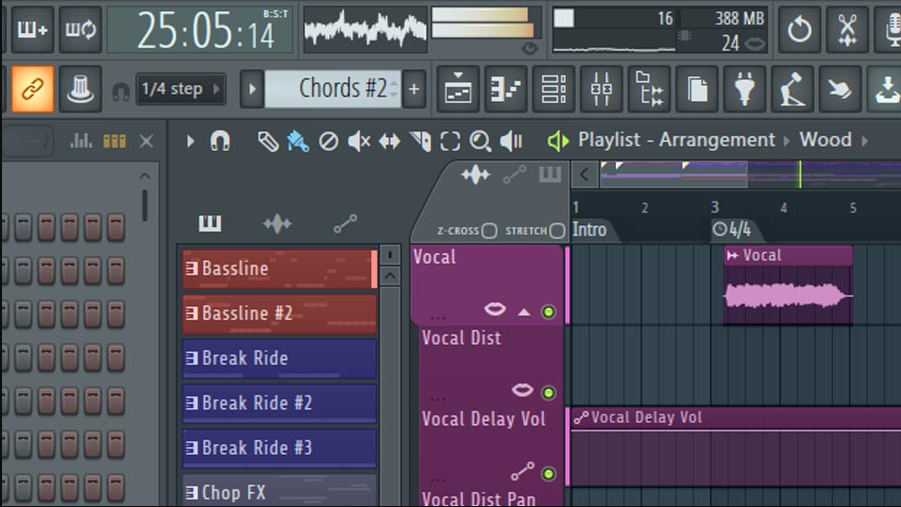Open the 1/4 step snap dropdown
The height and width of the screenshot is (507, 901).
click(x=180, y=89)
